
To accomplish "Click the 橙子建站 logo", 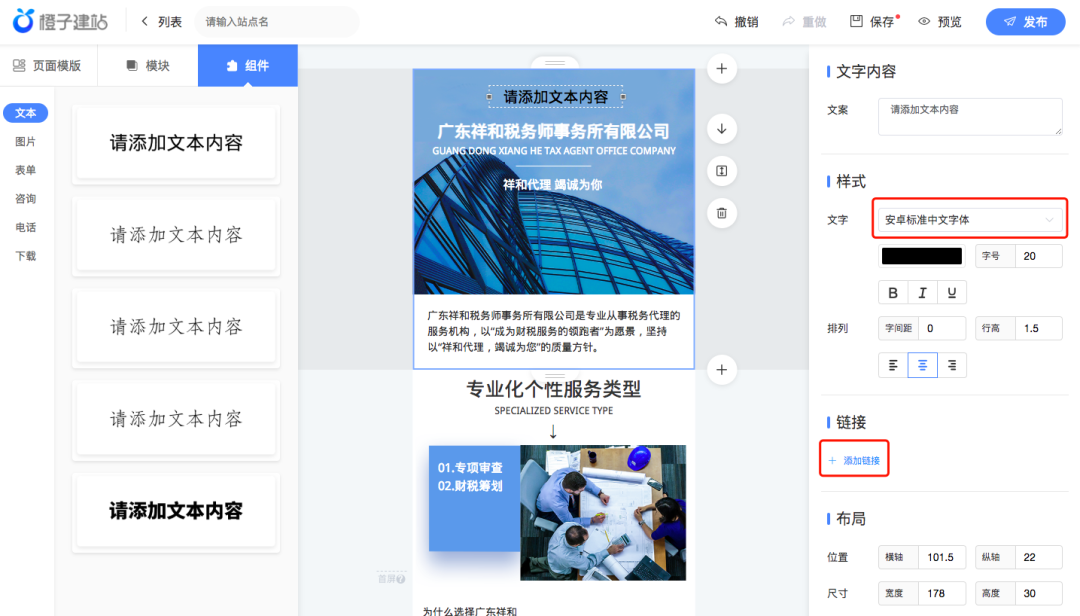I will coord(61,21).
